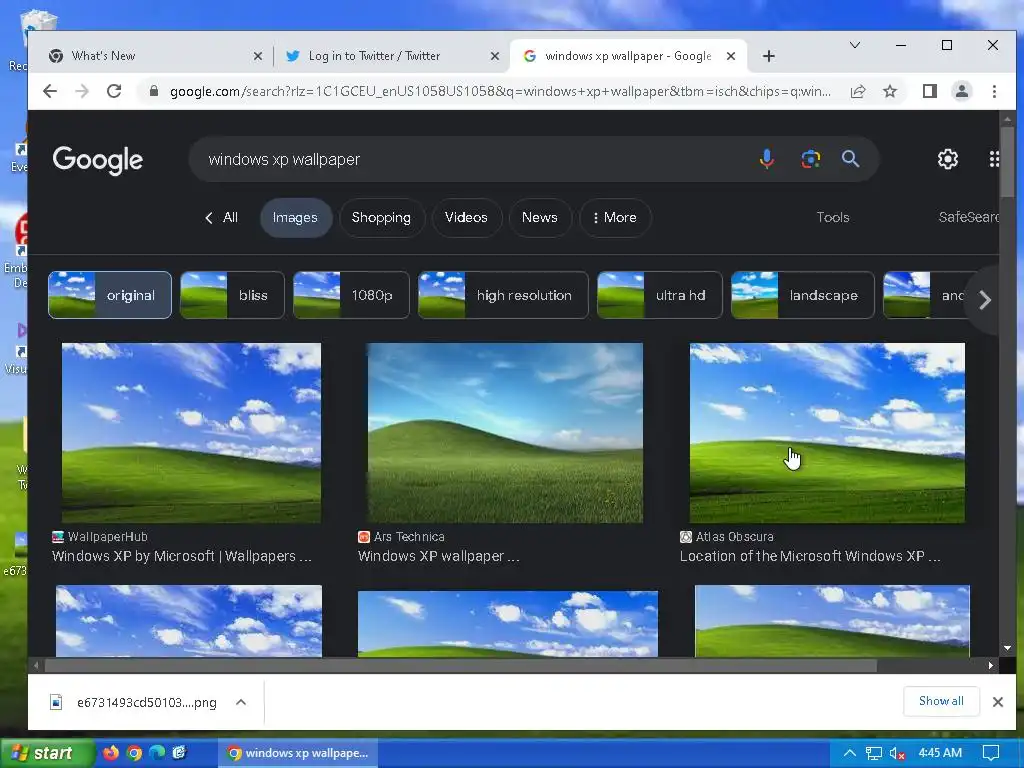Bookmark this page with the star icon

coord(889,91)
